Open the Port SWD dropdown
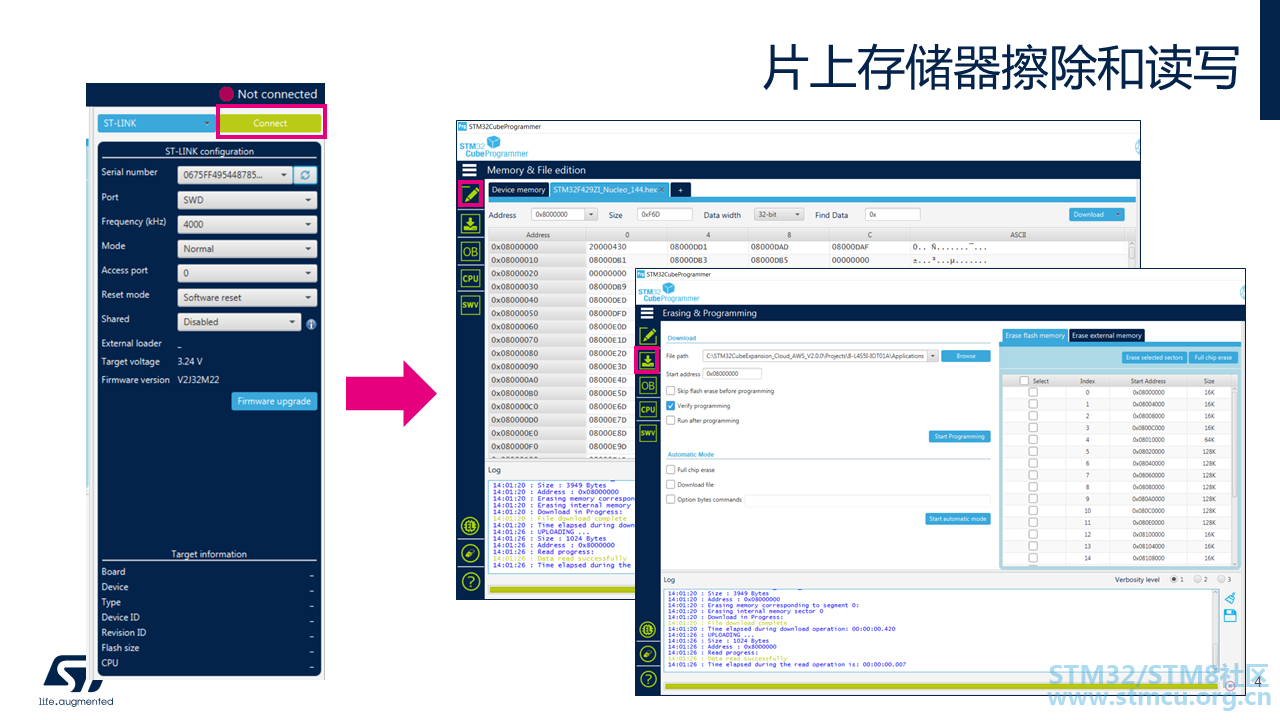The image size is (1280, 720). [x=247, y=200]
